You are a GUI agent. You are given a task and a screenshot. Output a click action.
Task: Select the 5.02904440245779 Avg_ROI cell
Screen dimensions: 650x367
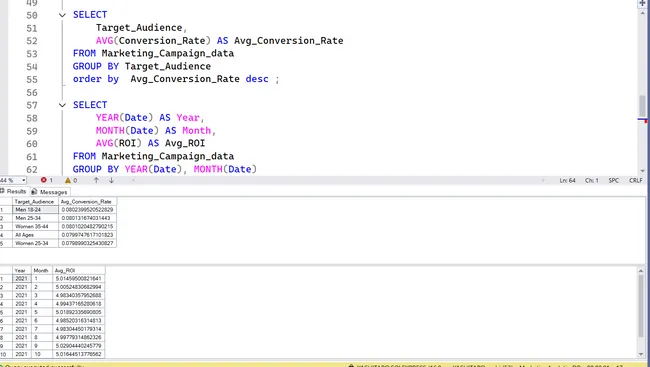point(79,346)
